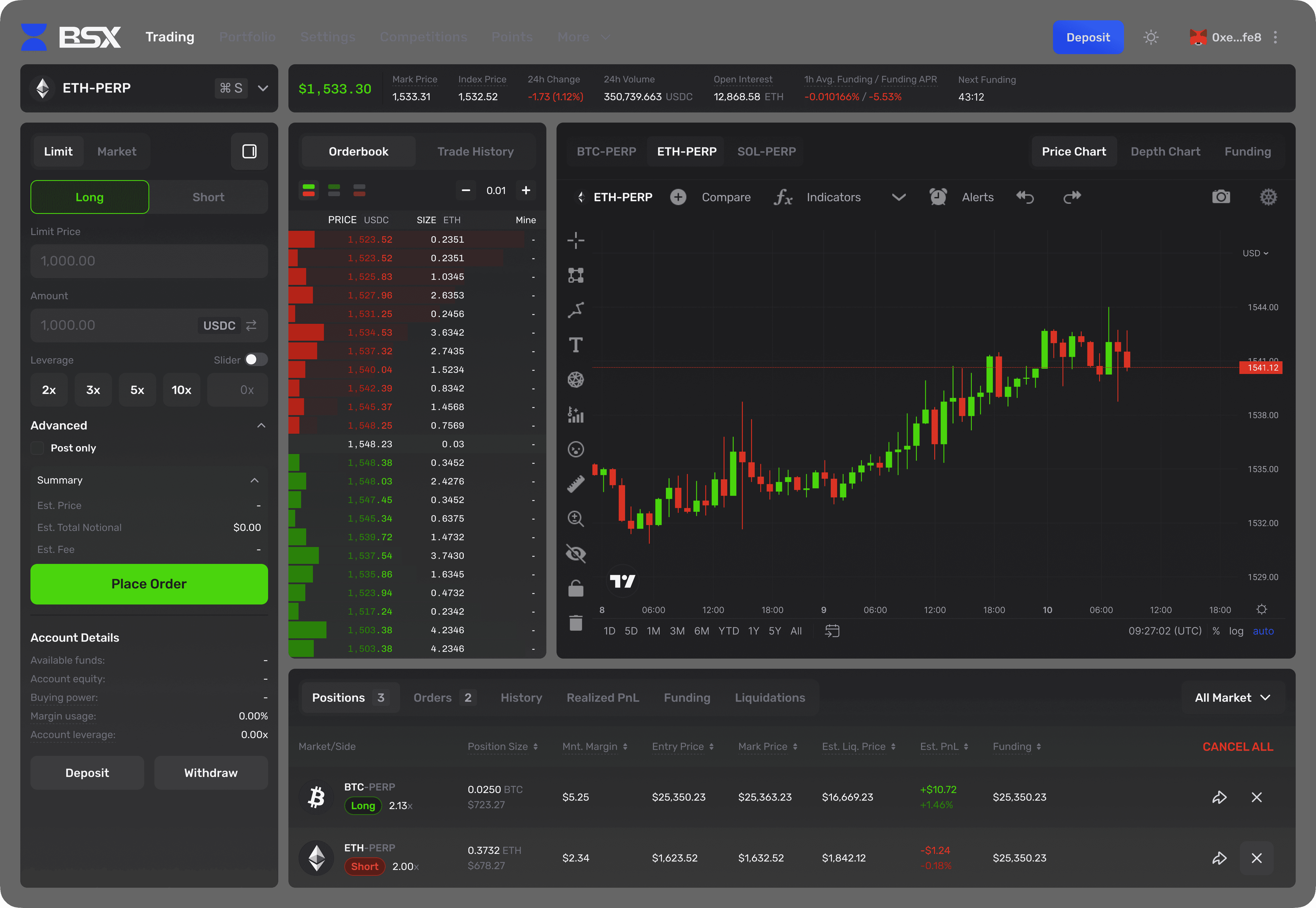Take a chart snapshot with camera

(1221, 197)
